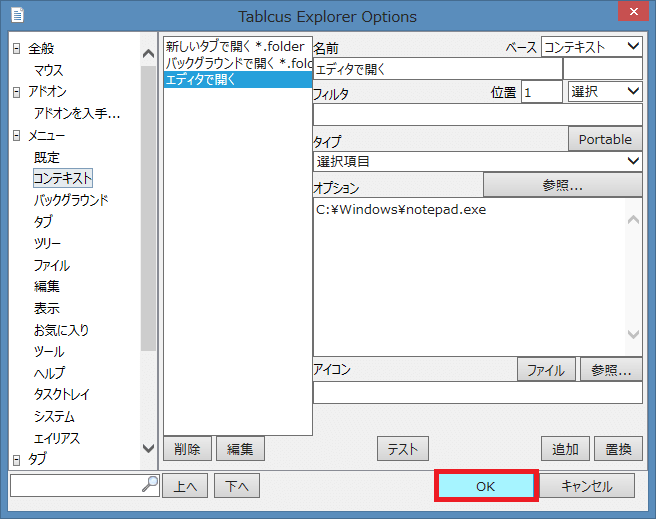Select バックグラウンド in the left tree
656x519 pixels.
point(71,200)
